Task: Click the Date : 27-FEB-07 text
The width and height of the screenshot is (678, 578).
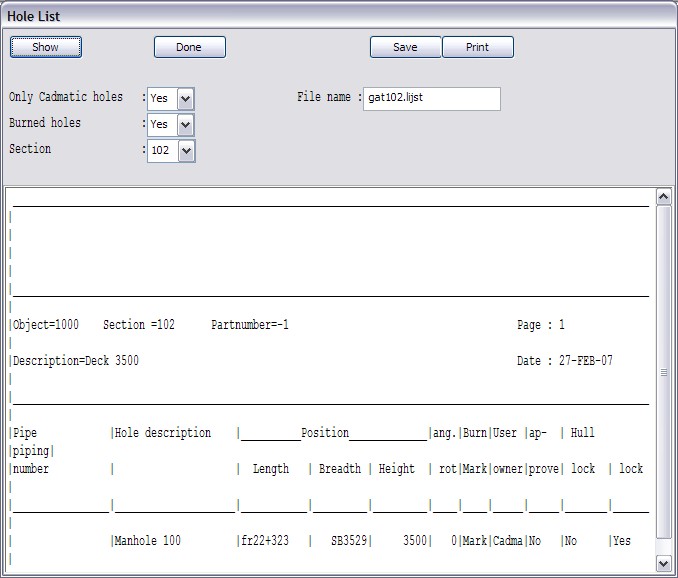Action: click(x=565, y=361)
